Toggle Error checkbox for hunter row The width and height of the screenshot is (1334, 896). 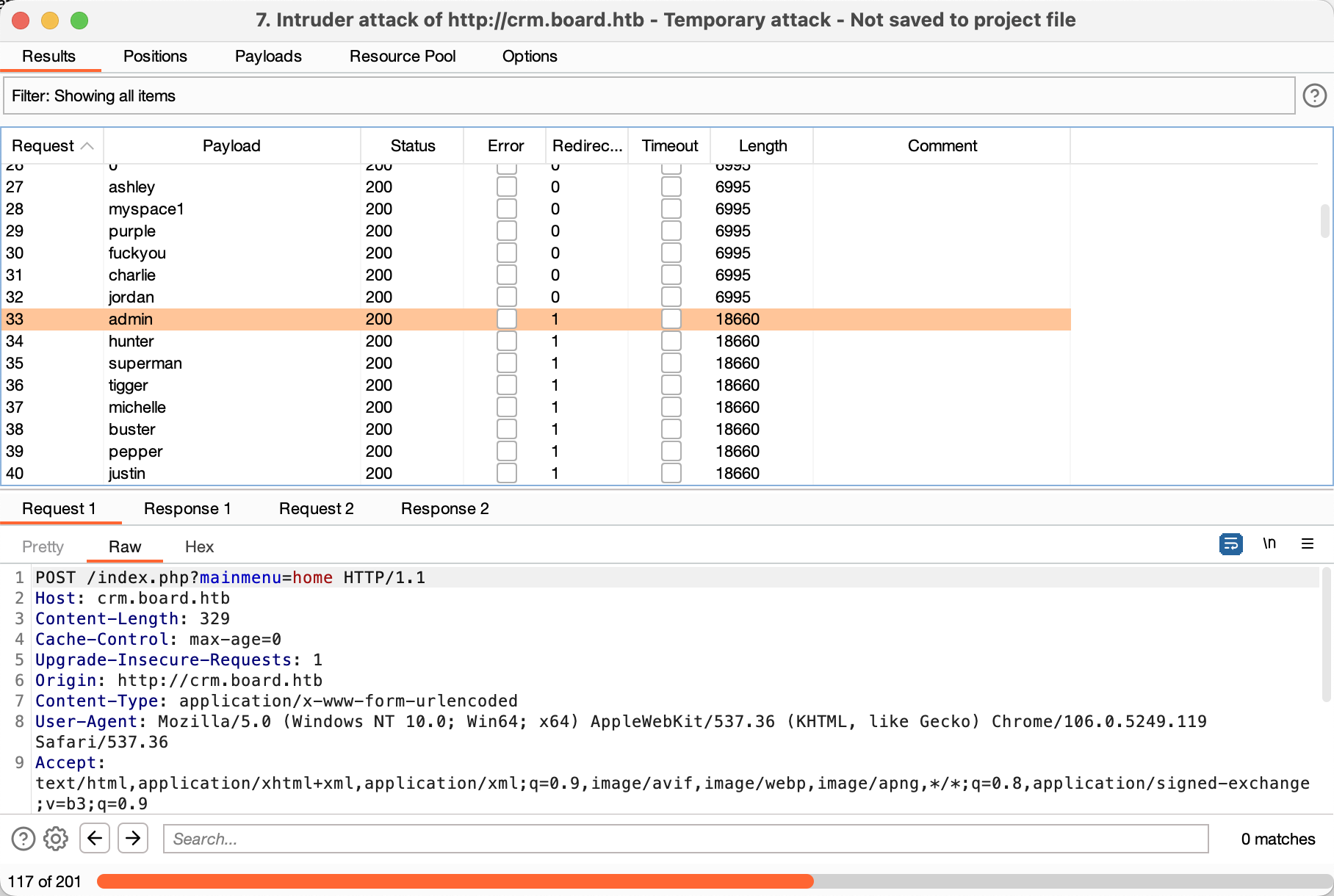point(506,342)
